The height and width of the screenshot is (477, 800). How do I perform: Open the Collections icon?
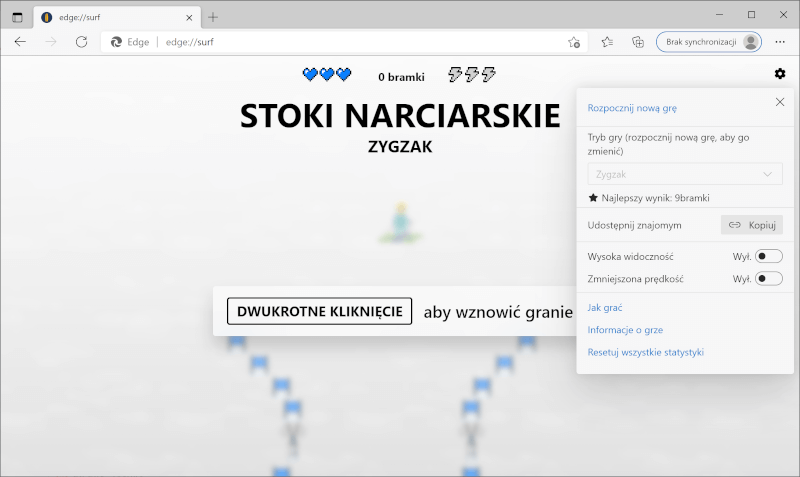638,42
